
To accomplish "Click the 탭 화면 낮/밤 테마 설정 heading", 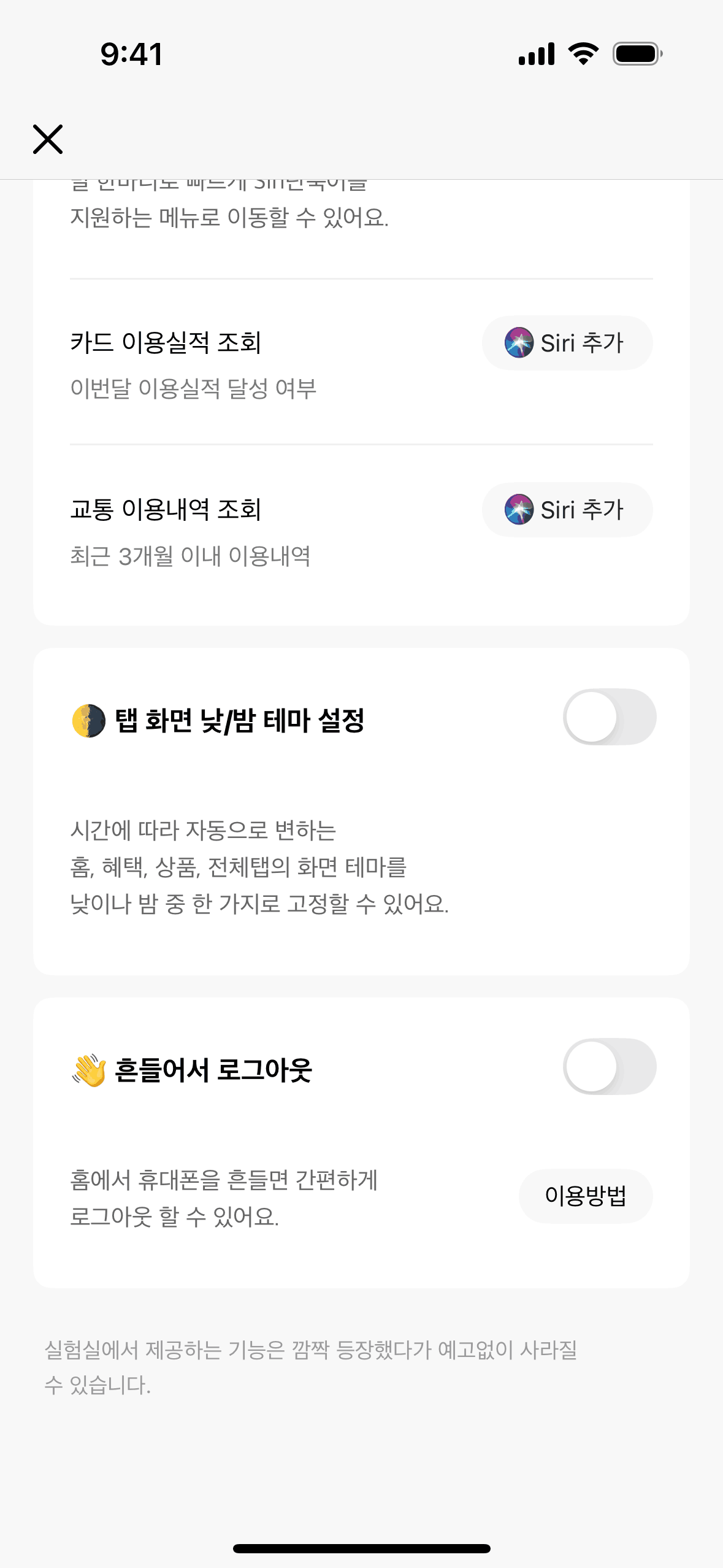I will point(240,720).
